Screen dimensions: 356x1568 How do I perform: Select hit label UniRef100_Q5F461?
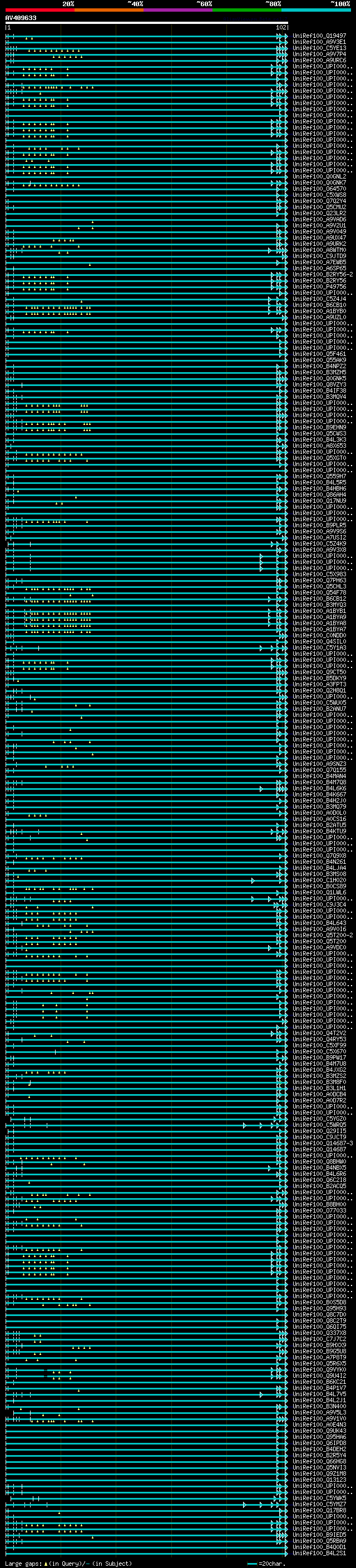(319, 354)
